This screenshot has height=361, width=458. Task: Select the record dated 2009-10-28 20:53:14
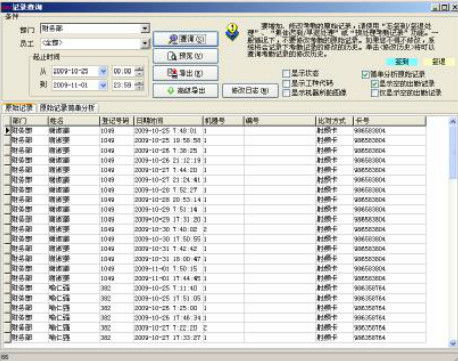tap(218, 200)
